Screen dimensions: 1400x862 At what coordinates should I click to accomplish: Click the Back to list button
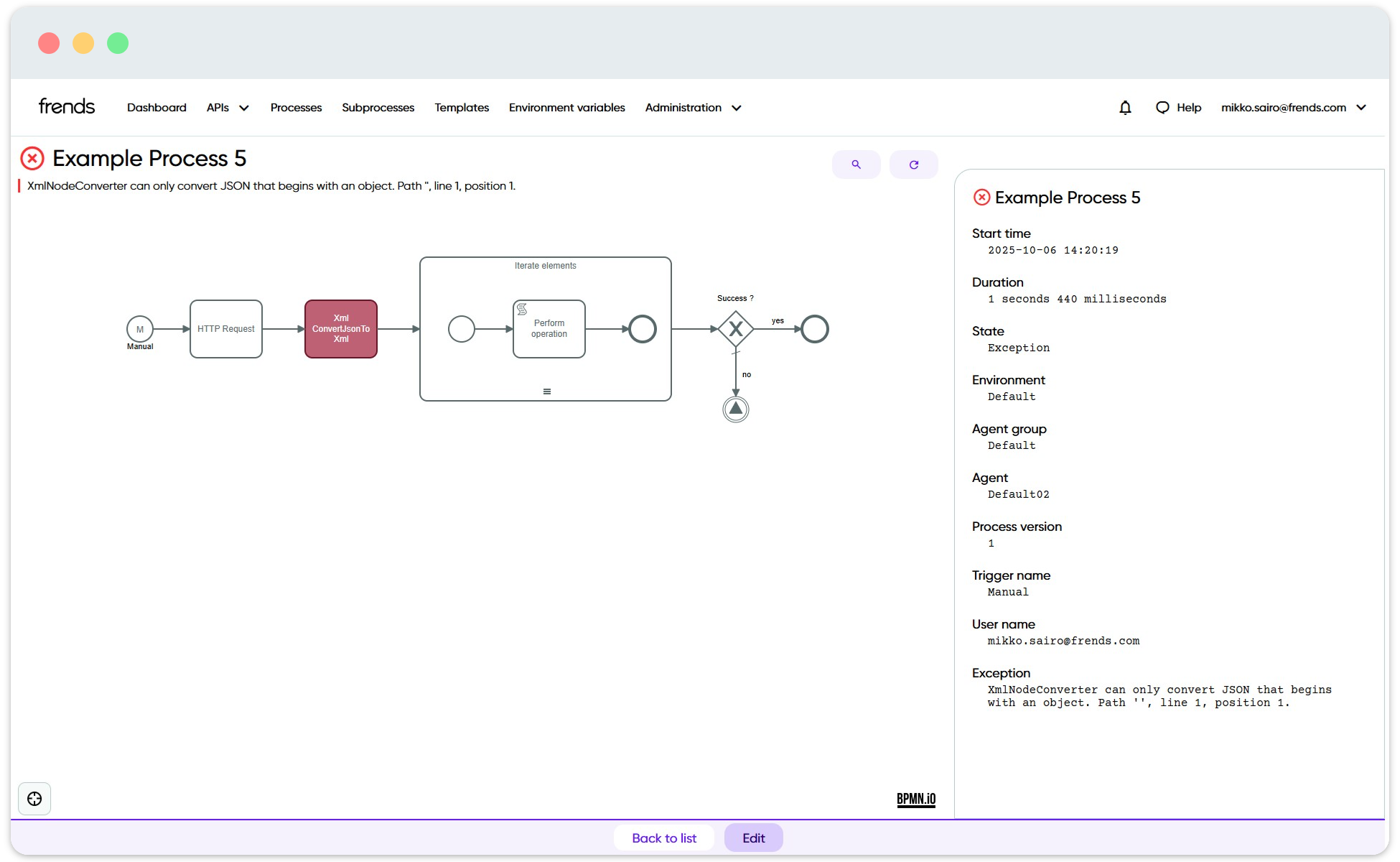(664, 838)
